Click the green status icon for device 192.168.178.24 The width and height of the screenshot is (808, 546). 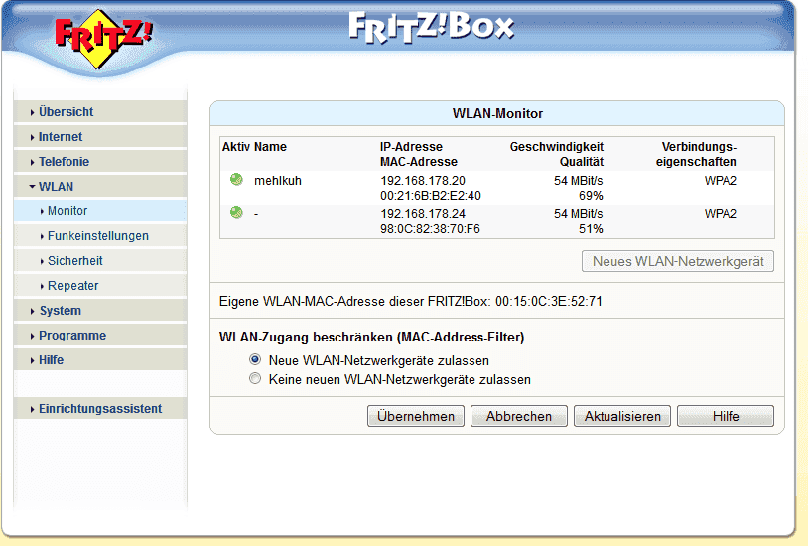click(236, 213)
